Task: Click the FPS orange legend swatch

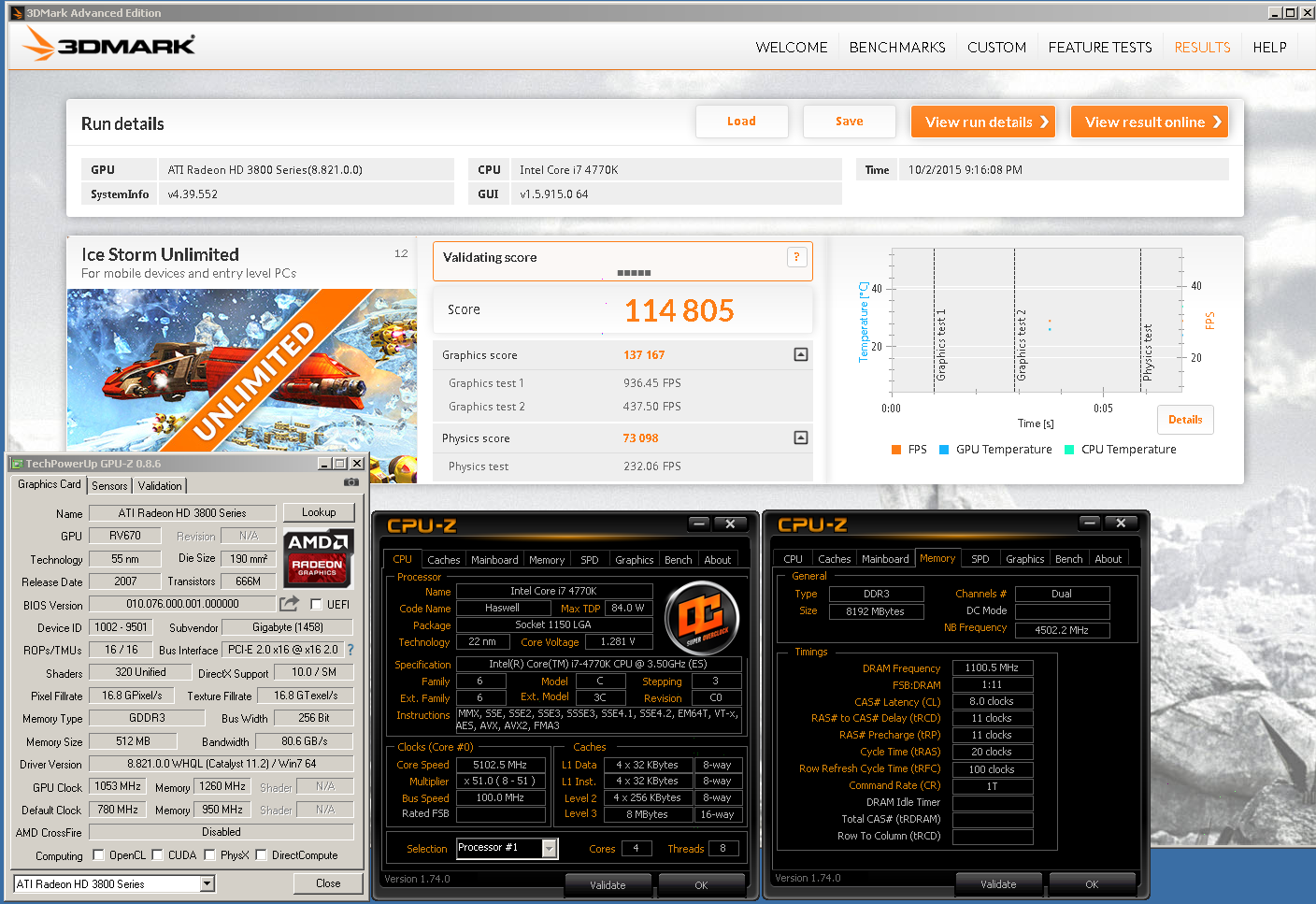Action: pos(897,450)
